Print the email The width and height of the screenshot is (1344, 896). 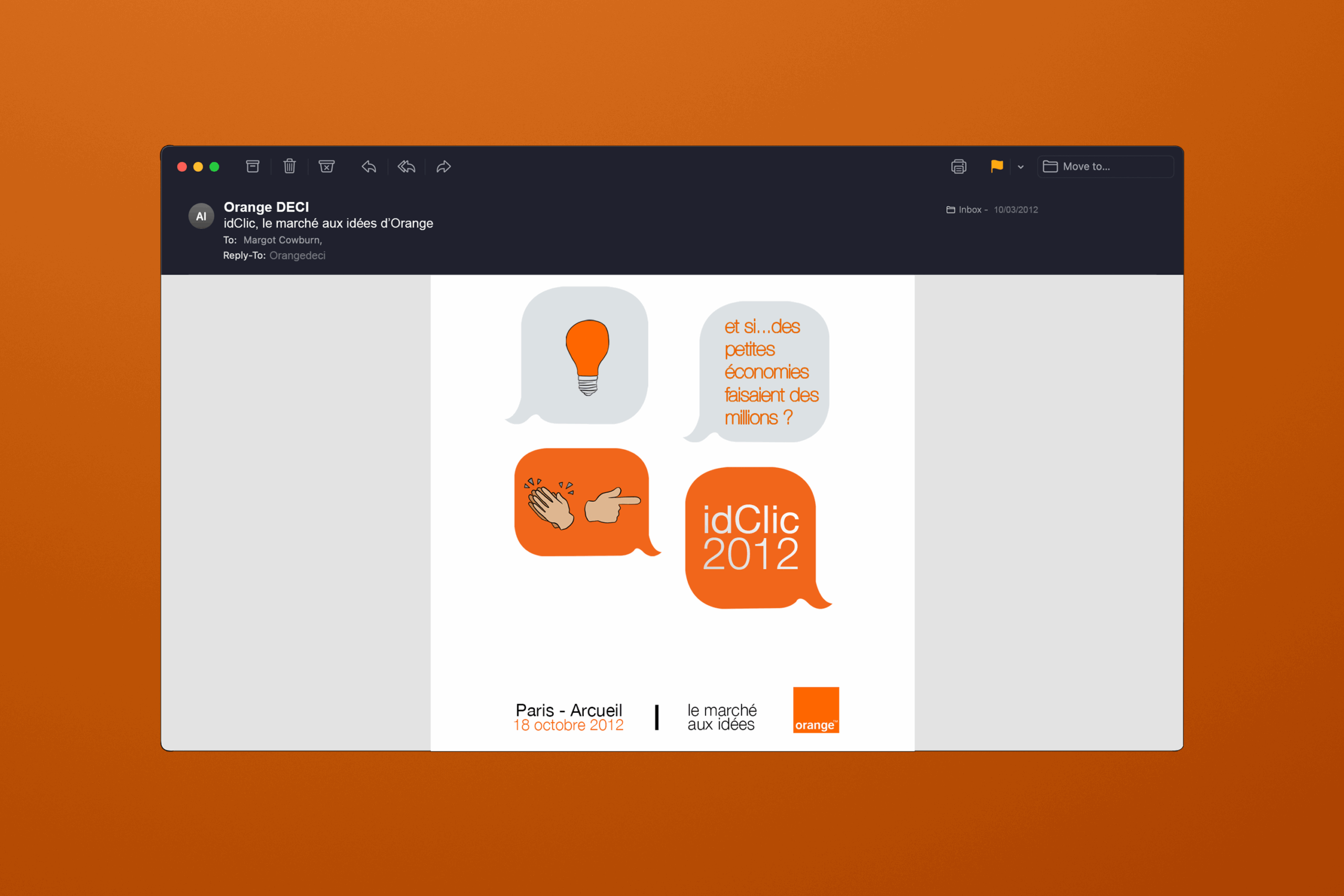[x=958, y=166]
